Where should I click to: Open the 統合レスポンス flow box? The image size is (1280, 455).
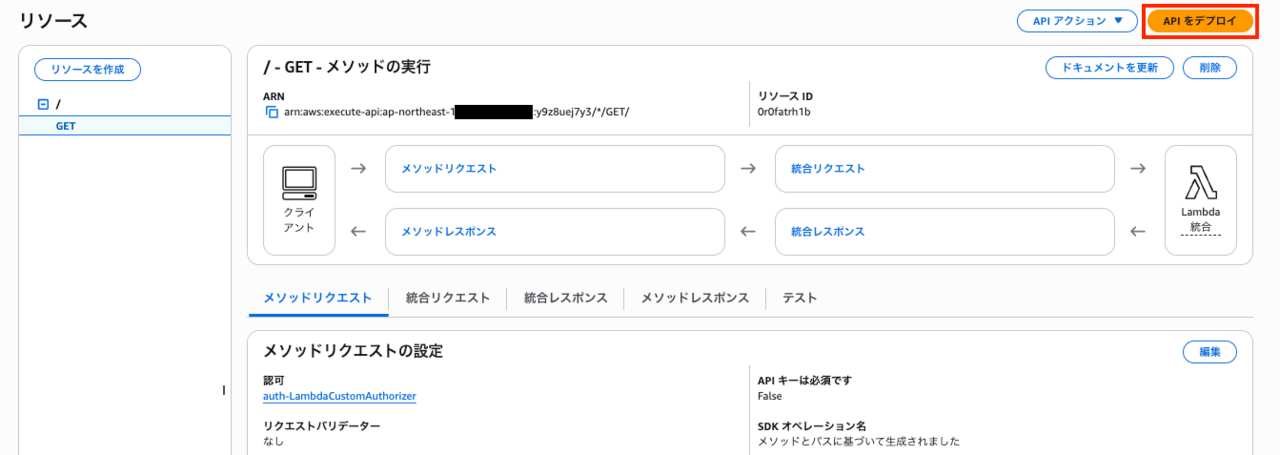(944, 231)
